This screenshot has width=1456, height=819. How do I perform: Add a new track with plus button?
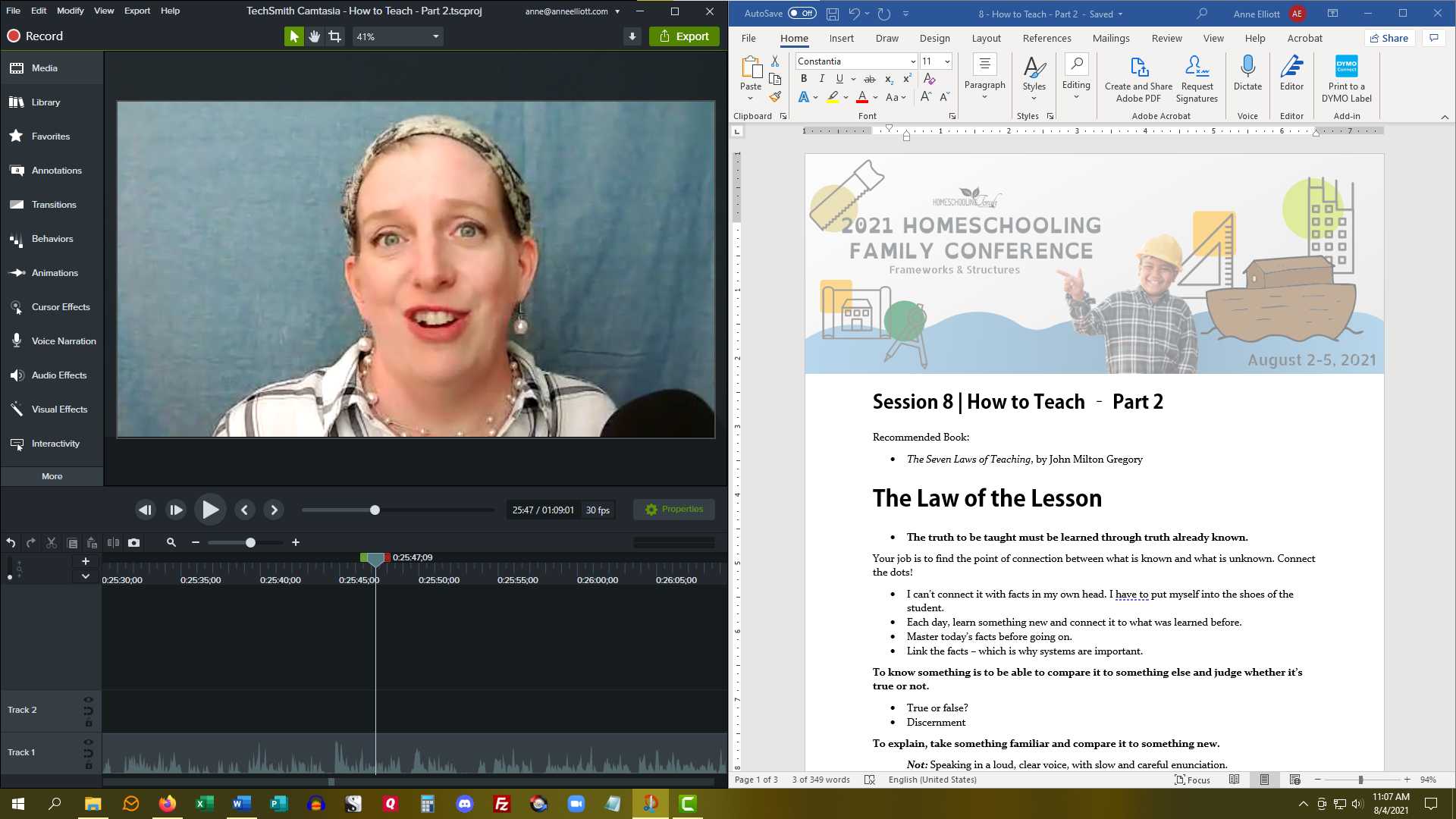(86, 561)
